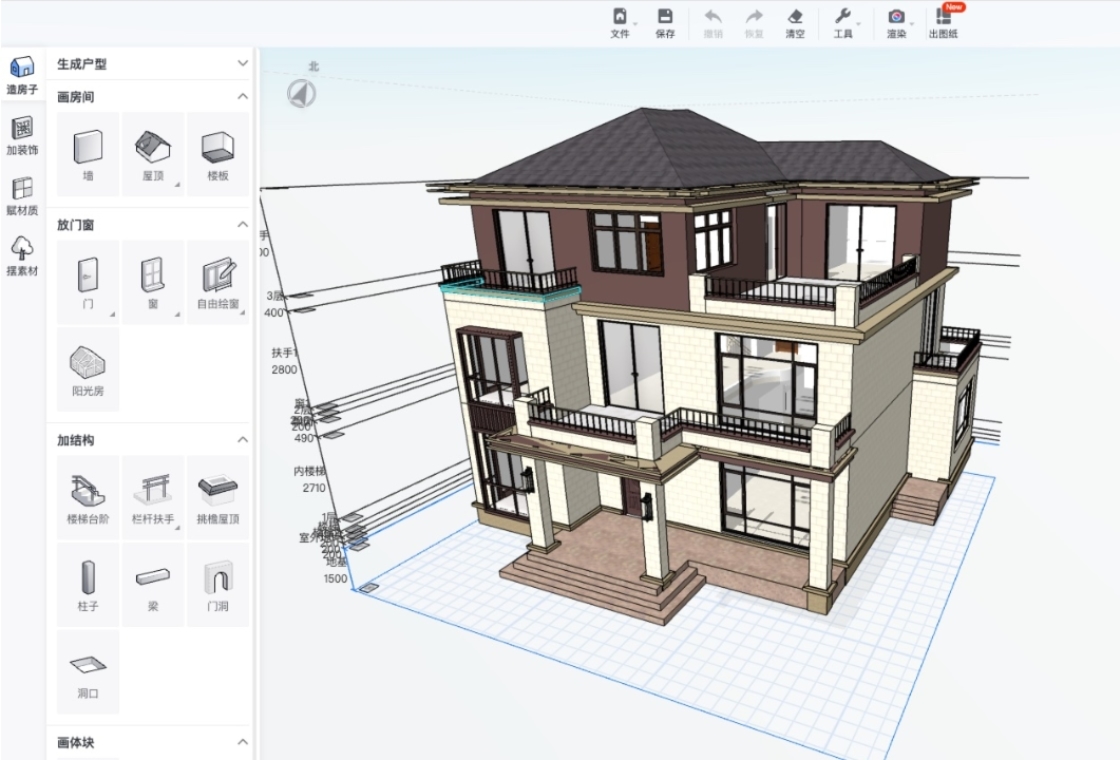Viewport: 1120px width, 760px height.
Task: Switch to the 赋材质 materials tab
Action: coord(21,196)
